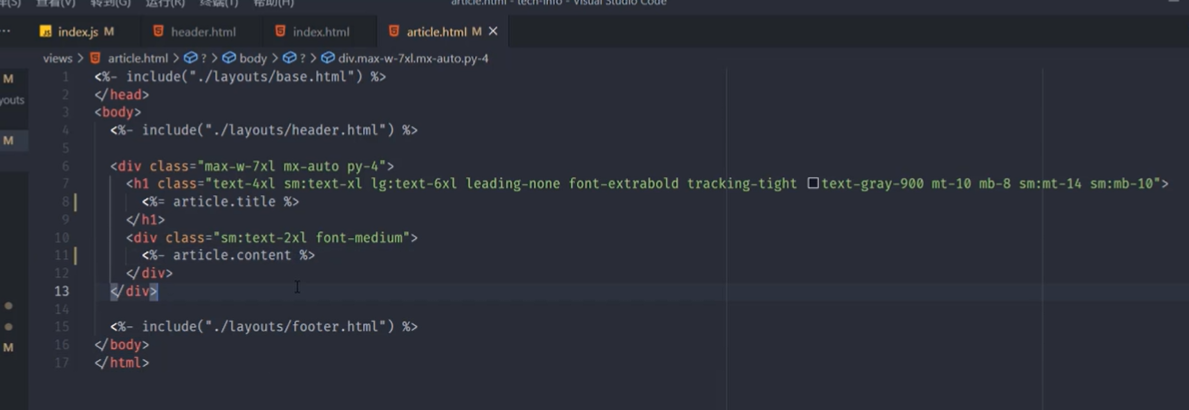Click the closing </head> tag

tap(122, 95)
